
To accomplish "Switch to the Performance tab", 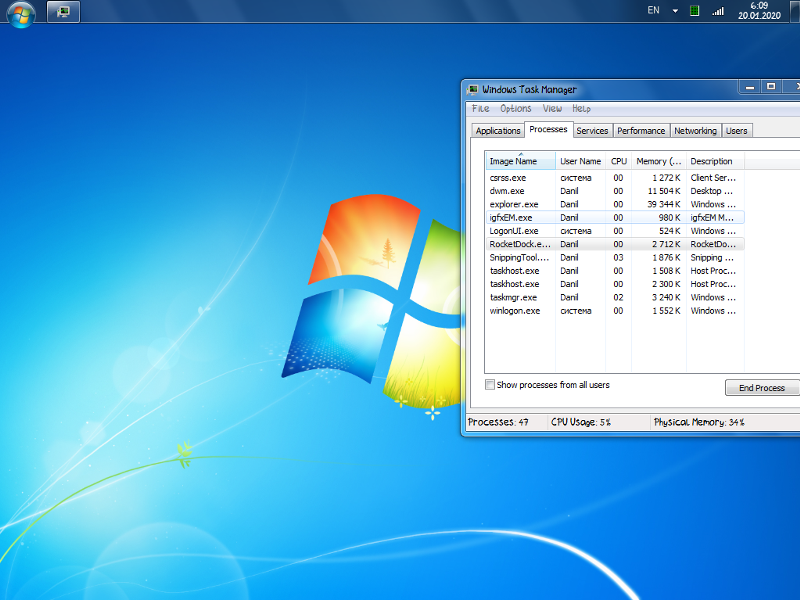I will point(640,131).
